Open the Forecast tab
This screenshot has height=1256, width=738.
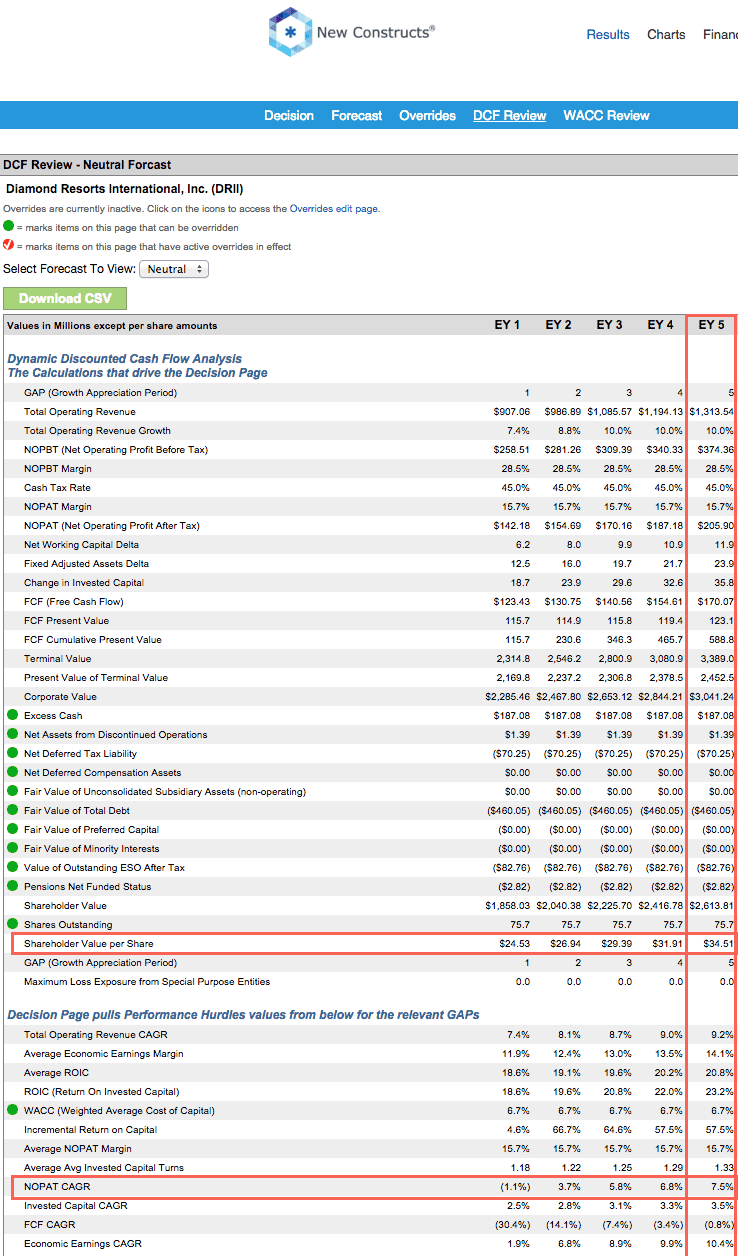pos(357,115)
